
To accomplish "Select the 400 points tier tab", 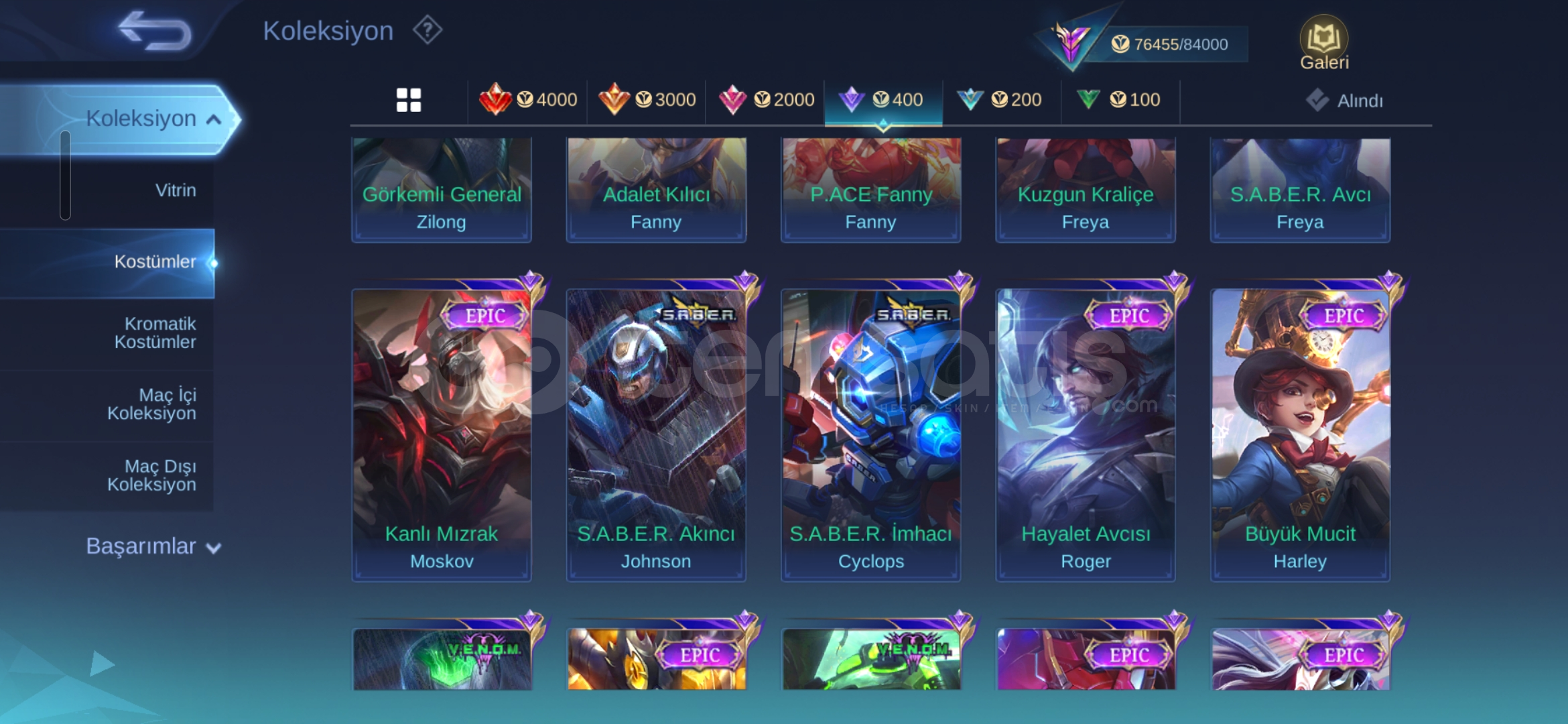I will [x=883, y=101].
